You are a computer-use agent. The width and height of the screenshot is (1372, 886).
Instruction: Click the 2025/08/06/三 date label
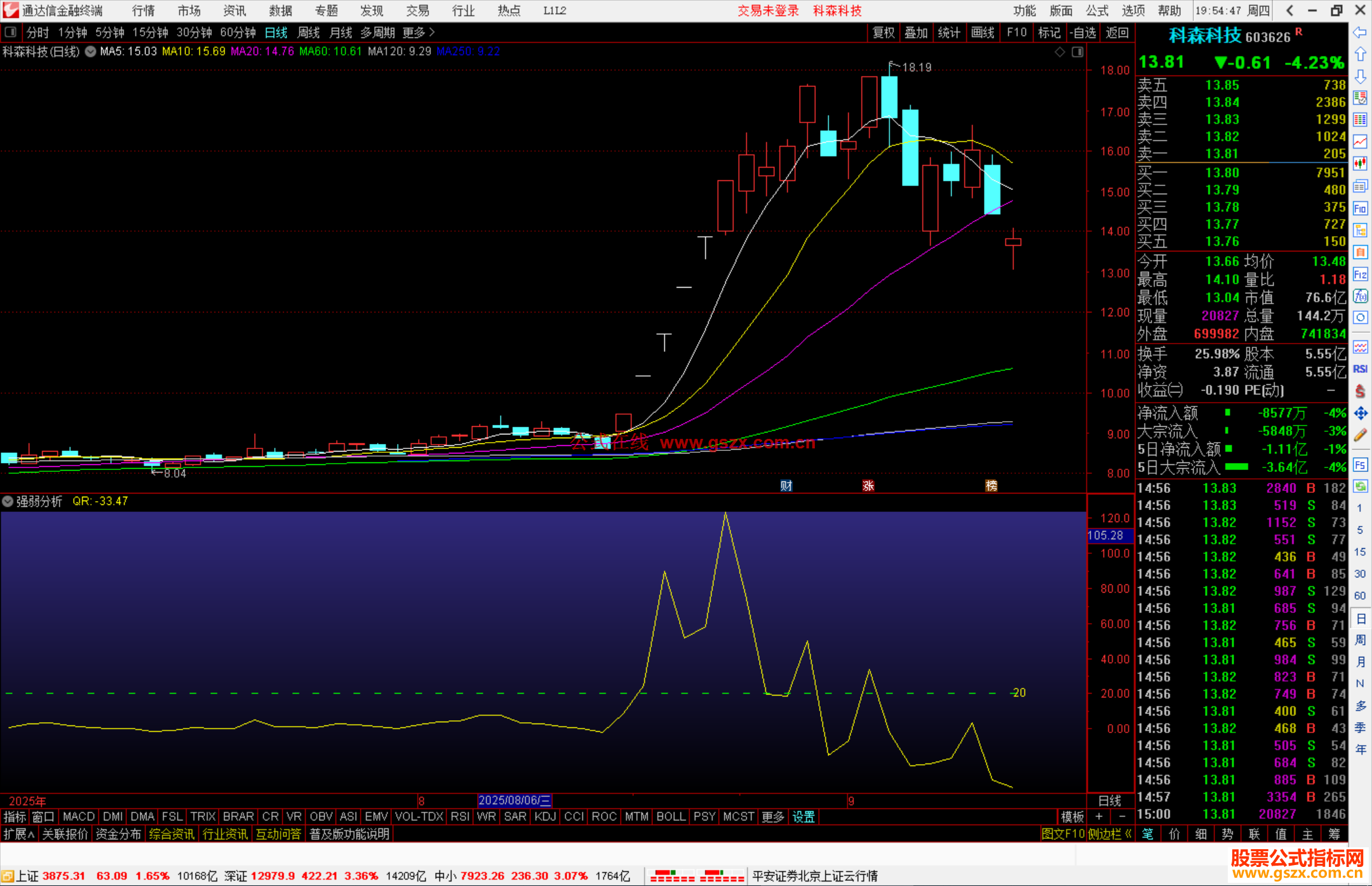[514, 800]
